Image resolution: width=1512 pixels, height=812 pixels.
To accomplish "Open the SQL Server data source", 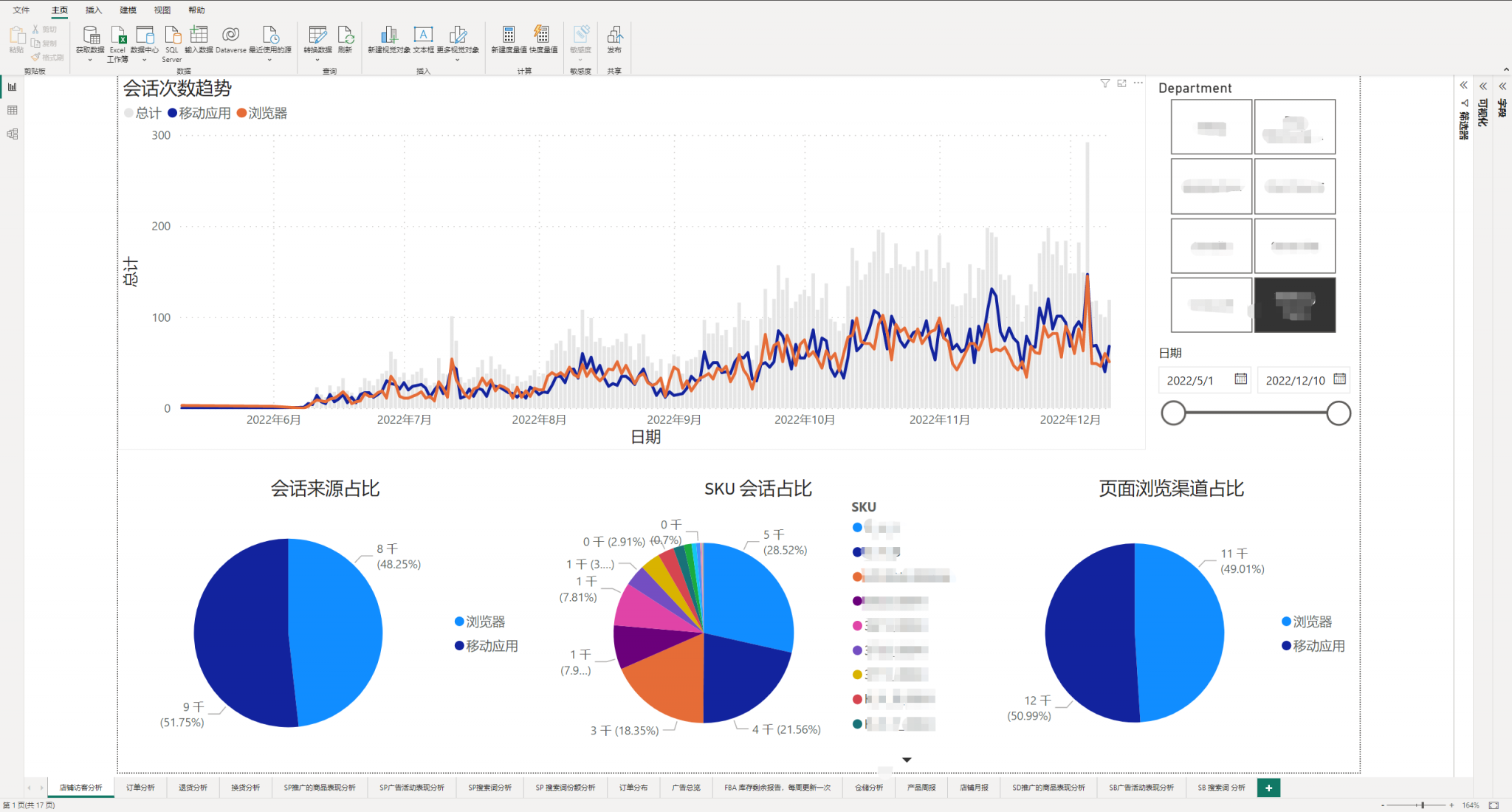I will tap(172, 36).
